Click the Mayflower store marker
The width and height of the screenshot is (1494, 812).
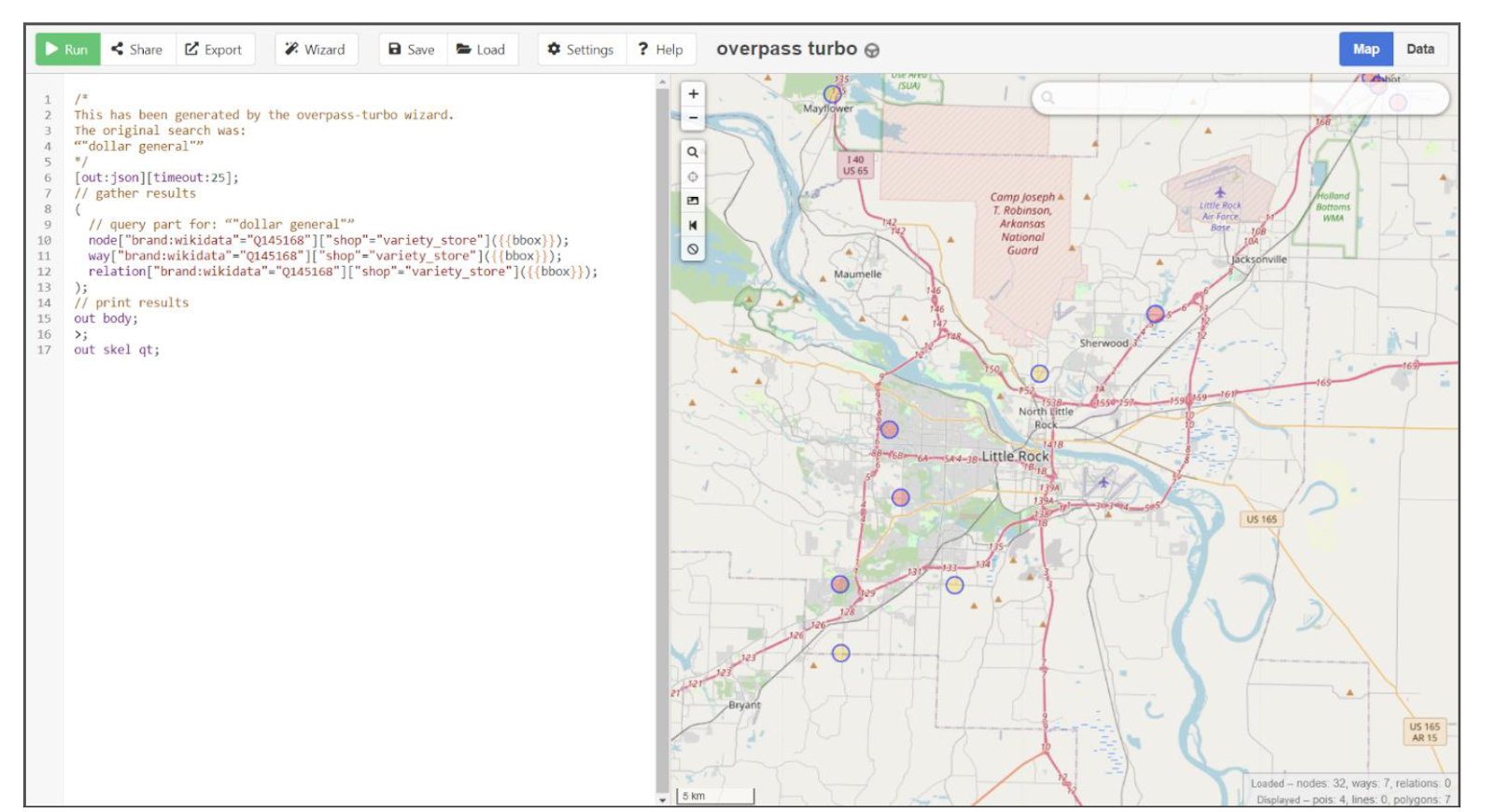832,93
